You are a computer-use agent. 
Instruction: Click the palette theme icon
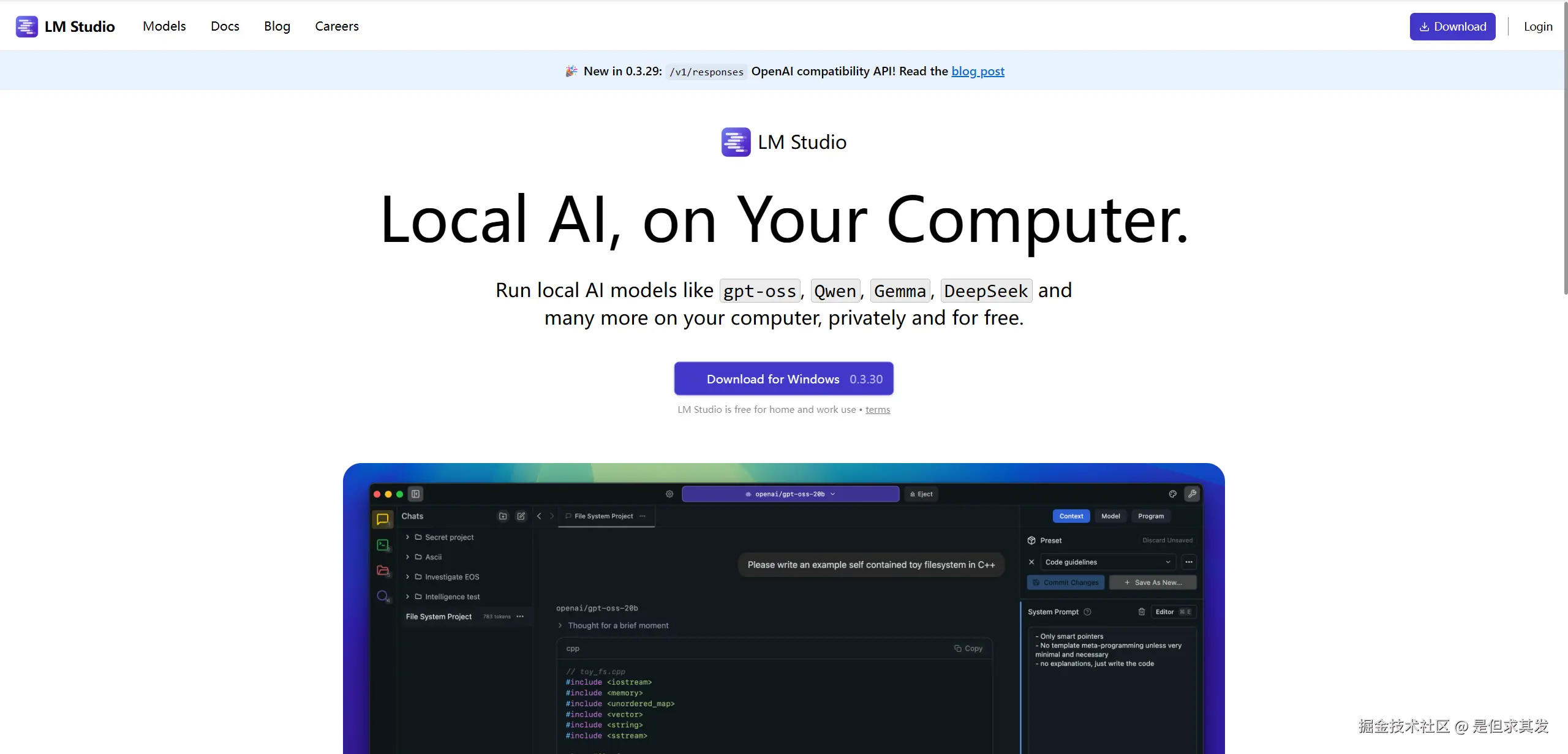click(1172, 494)
